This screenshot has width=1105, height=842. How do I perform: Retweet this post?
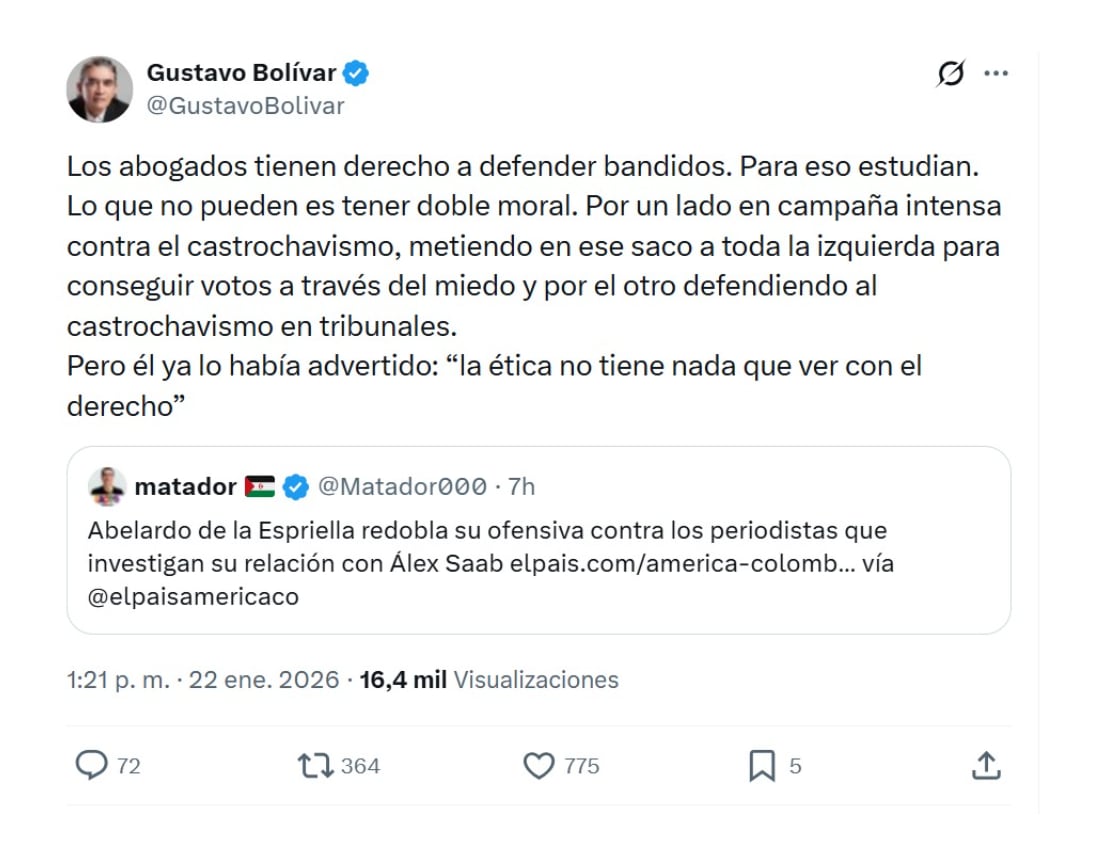(x=317, y=765)
